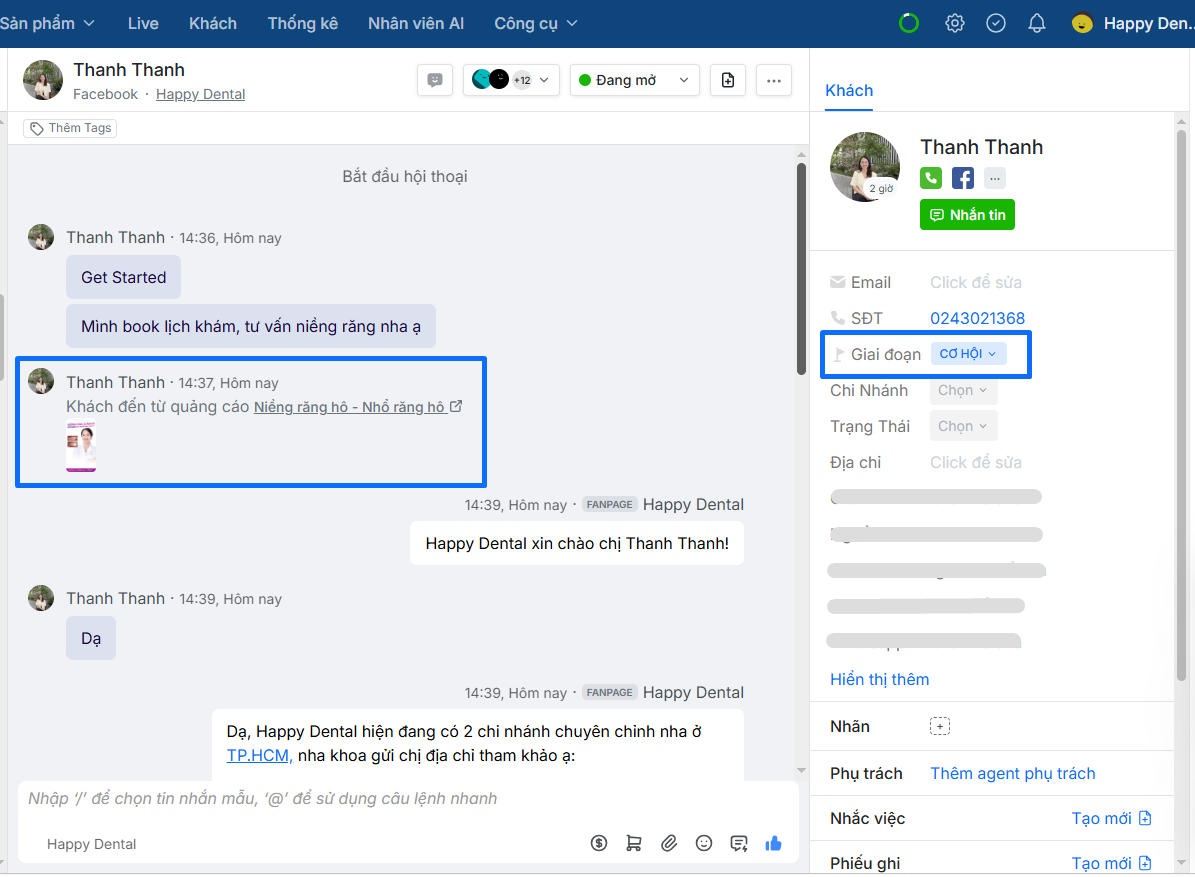Open the Thống kê menu
The height and width of the screenshot is (877, 1195).
point(303,23)
